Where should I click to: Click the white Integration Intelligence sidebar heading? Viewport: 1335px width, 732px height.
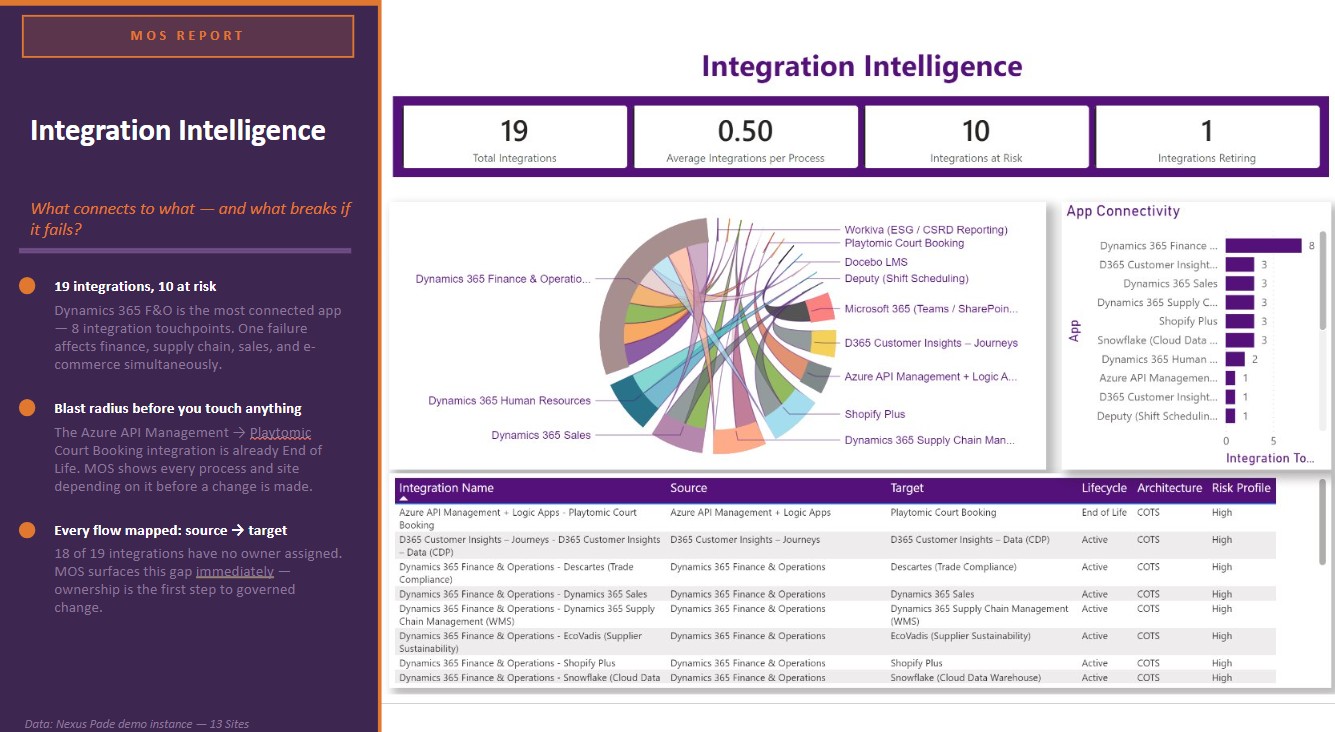click(178, 131)
